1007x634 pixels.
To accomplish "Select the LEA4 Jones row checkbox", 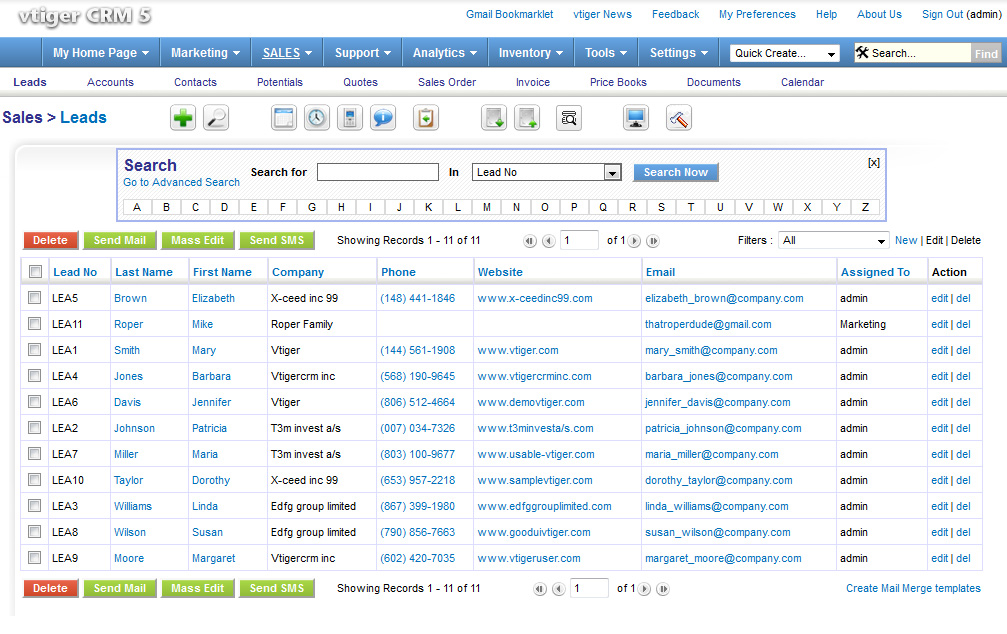I will [x=35, y=376].
